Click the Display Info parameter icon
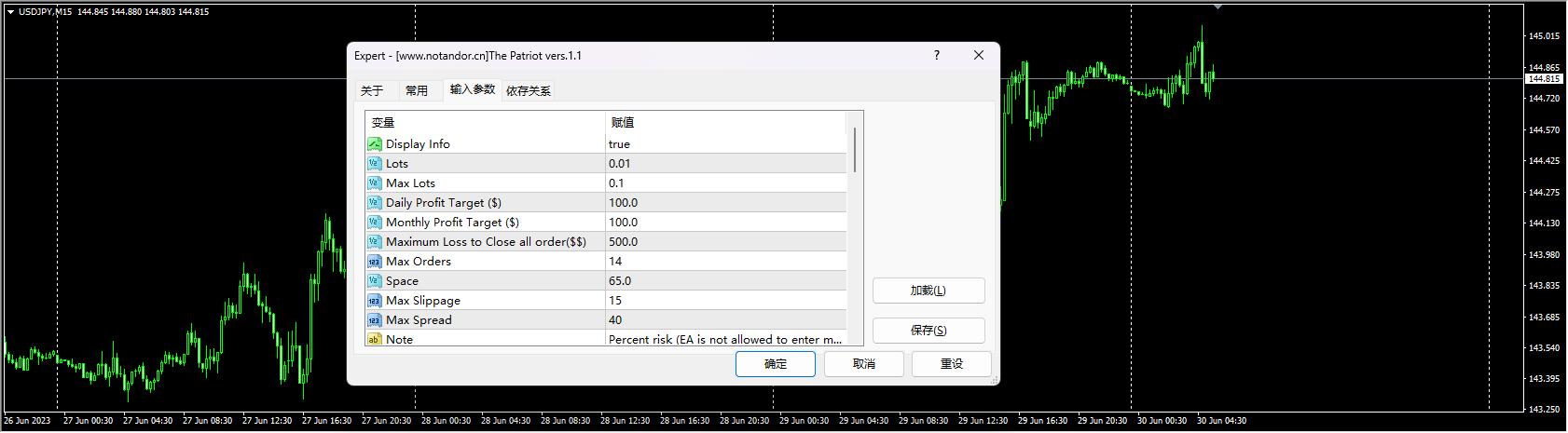 (374, 144)
